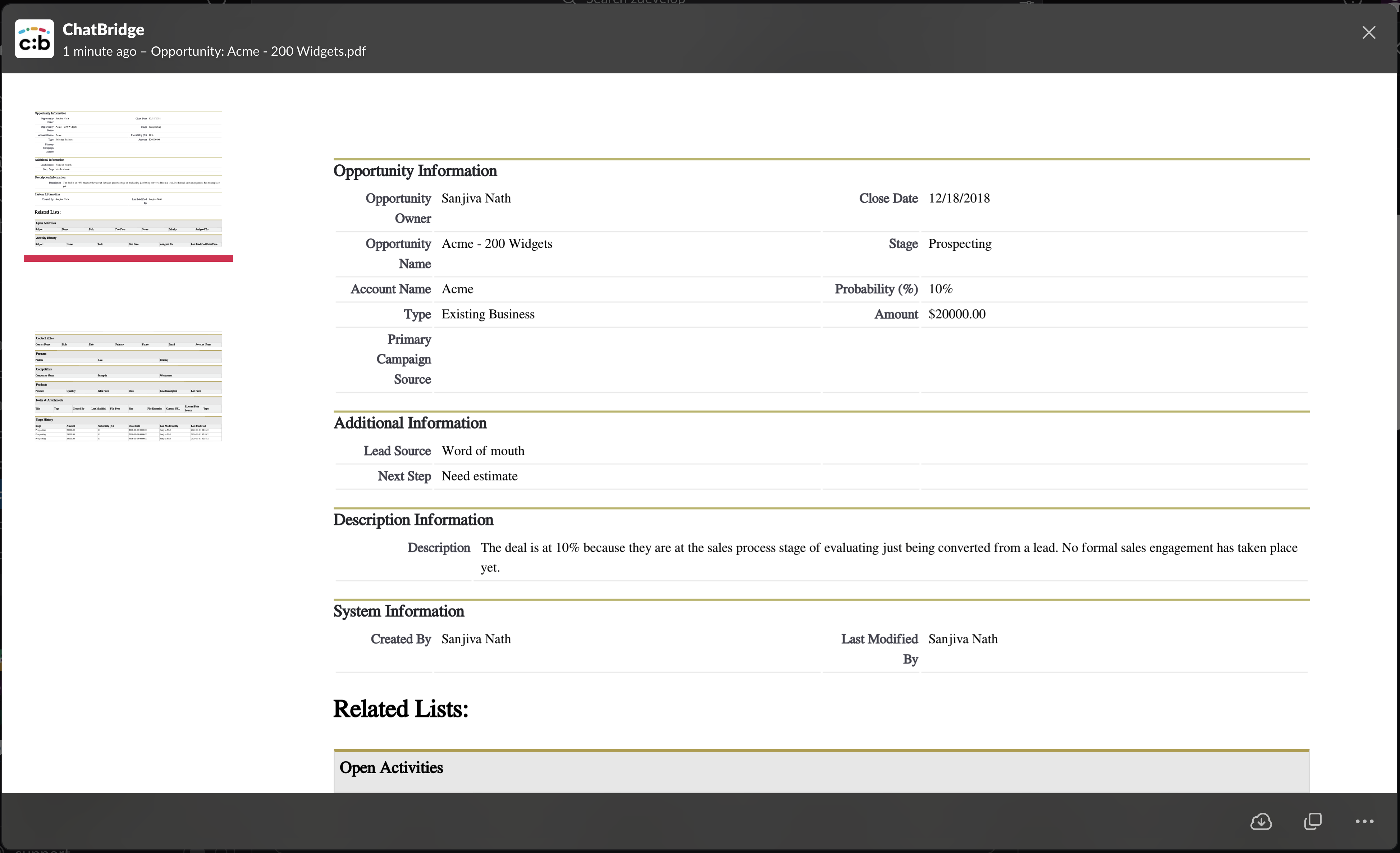This screenshot has height=853, width=1400.
Task: Click the red current-page indicator bar
Action: click(x=128, y=259)
